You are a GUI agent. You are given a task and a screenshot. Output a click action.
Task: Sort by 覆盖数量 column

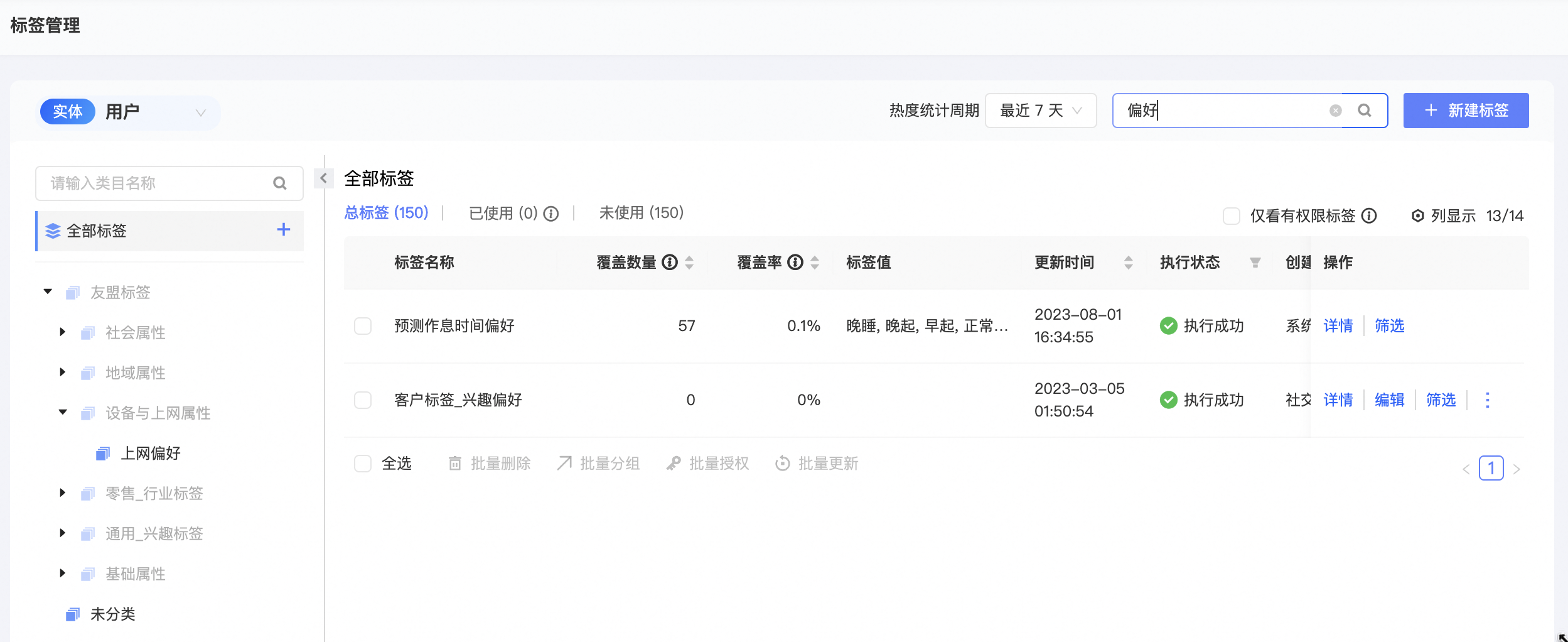click(689, 262)
